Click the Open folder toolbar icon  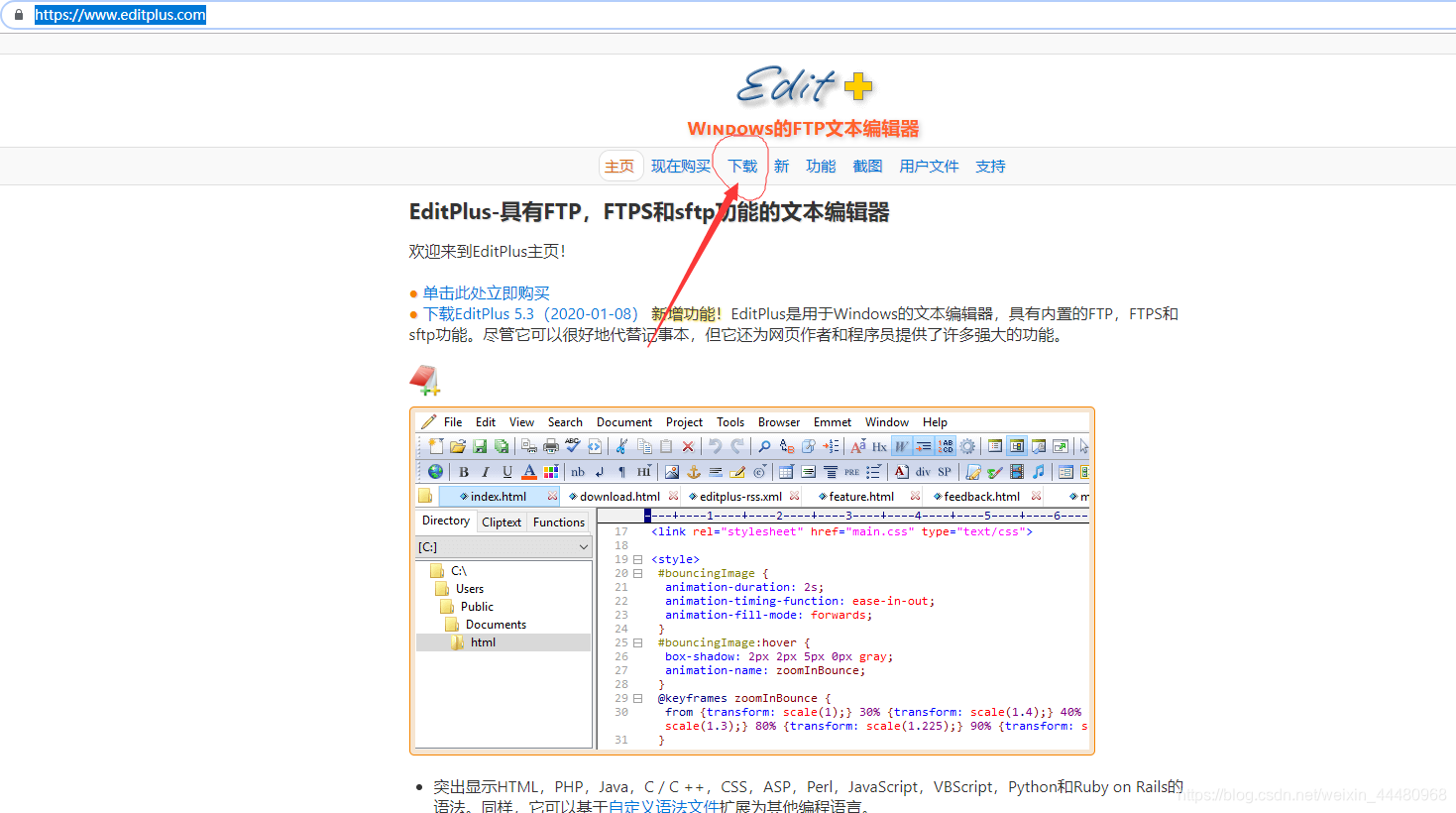[458, 446]
